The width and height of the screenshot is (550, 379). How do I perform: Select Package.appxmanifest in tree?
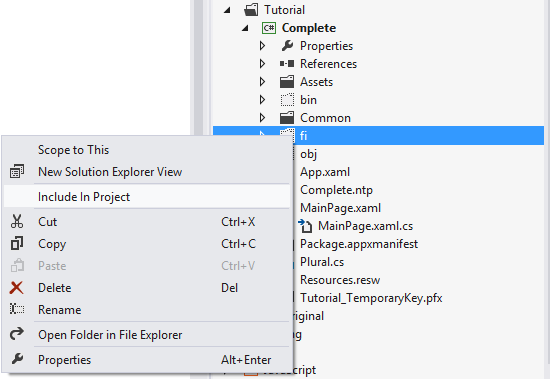pyautogui.click(x=359, y=244)
